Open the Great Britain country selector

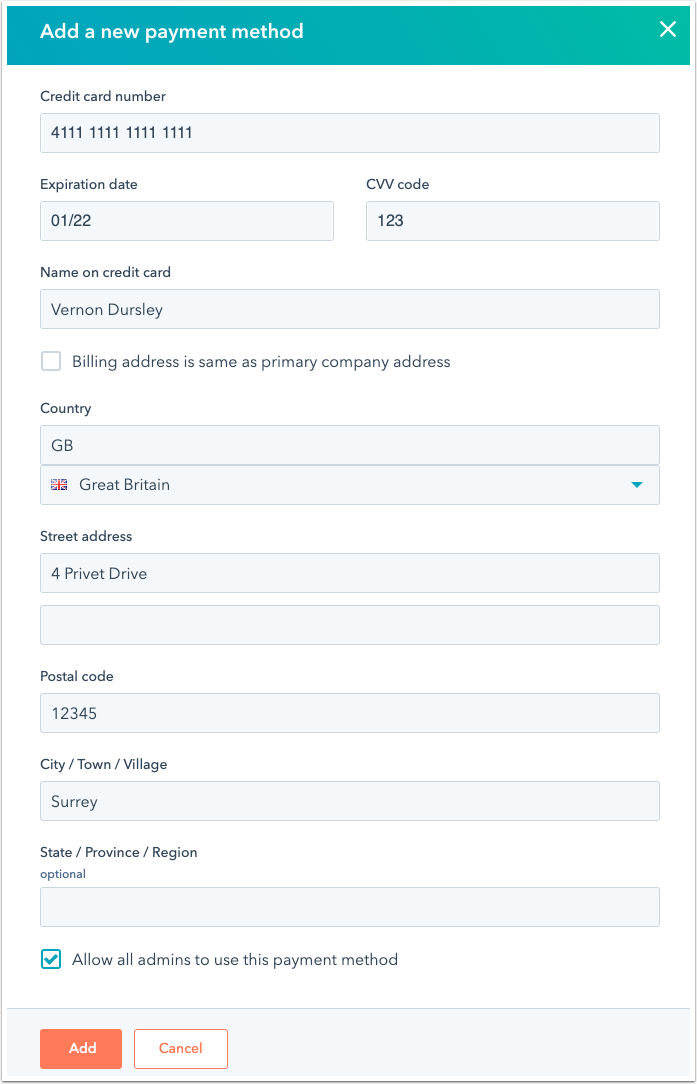[349, 485]
